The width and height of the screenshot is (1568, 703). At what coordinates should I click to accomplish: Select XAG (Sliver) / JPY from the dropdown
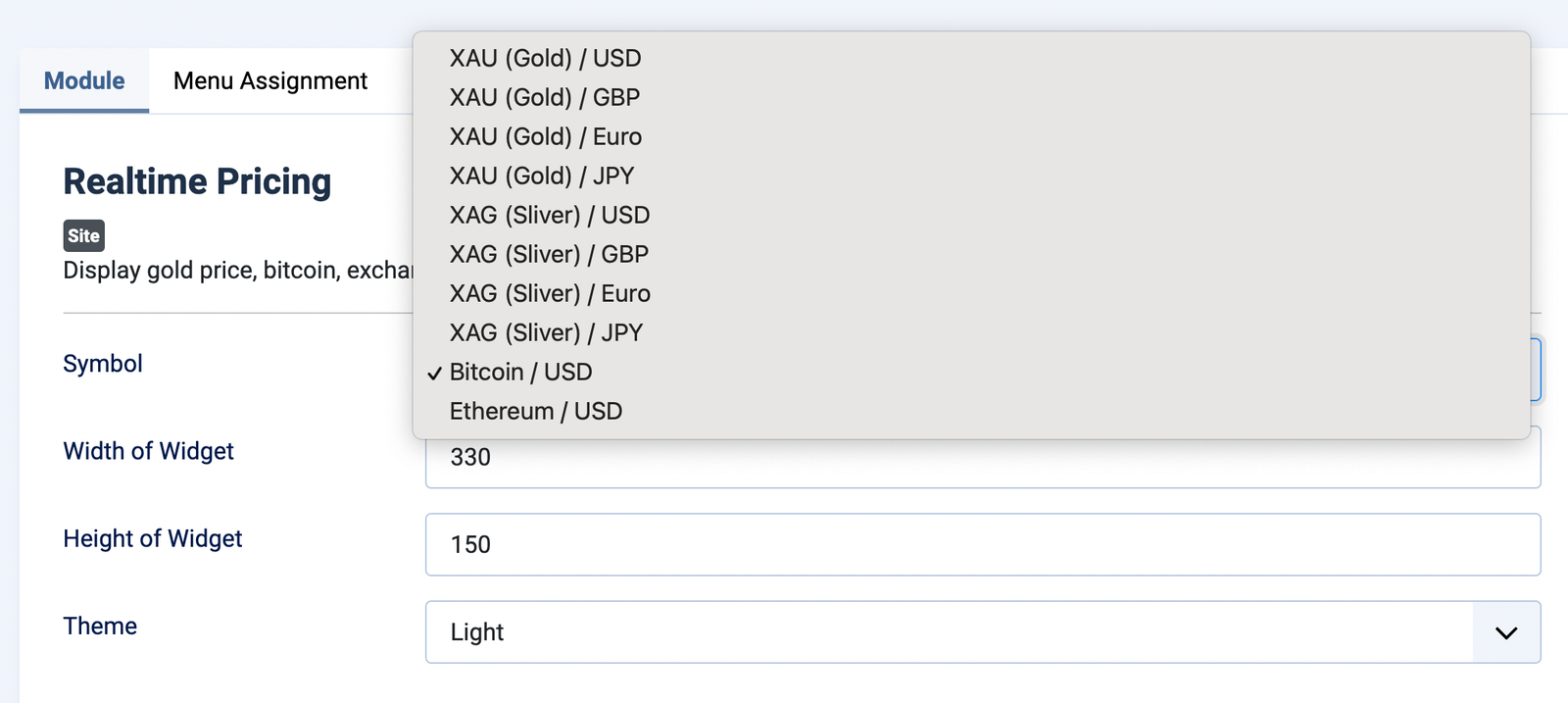click(x=545, y=332)
